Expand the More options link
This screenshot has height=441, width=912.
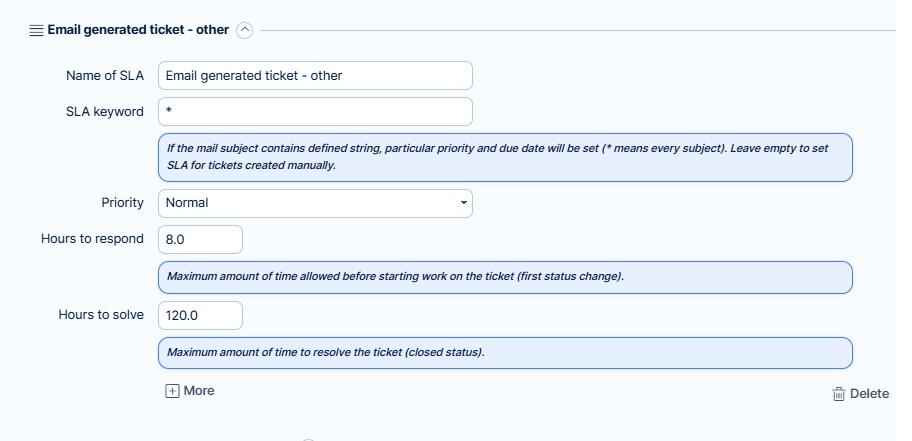click(199, 391)
